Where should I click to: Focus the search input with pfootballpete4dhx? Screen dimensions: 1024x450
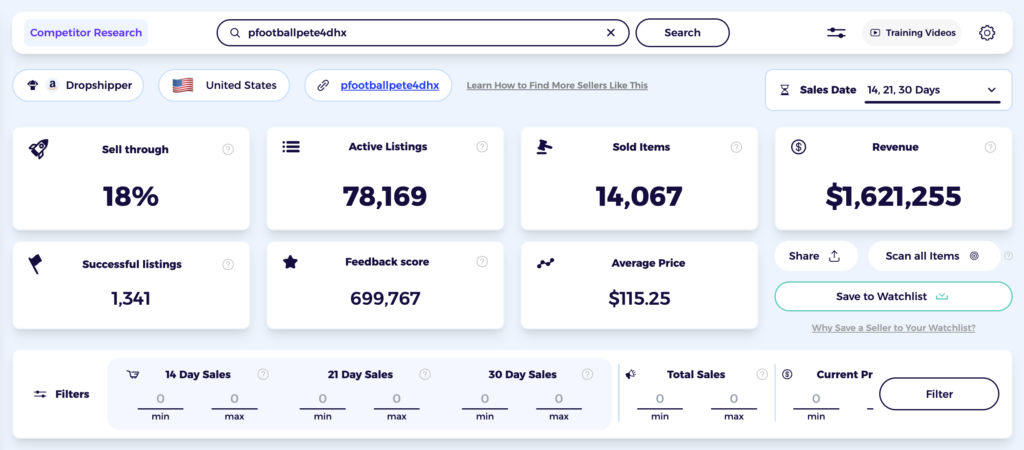point(424,33)
